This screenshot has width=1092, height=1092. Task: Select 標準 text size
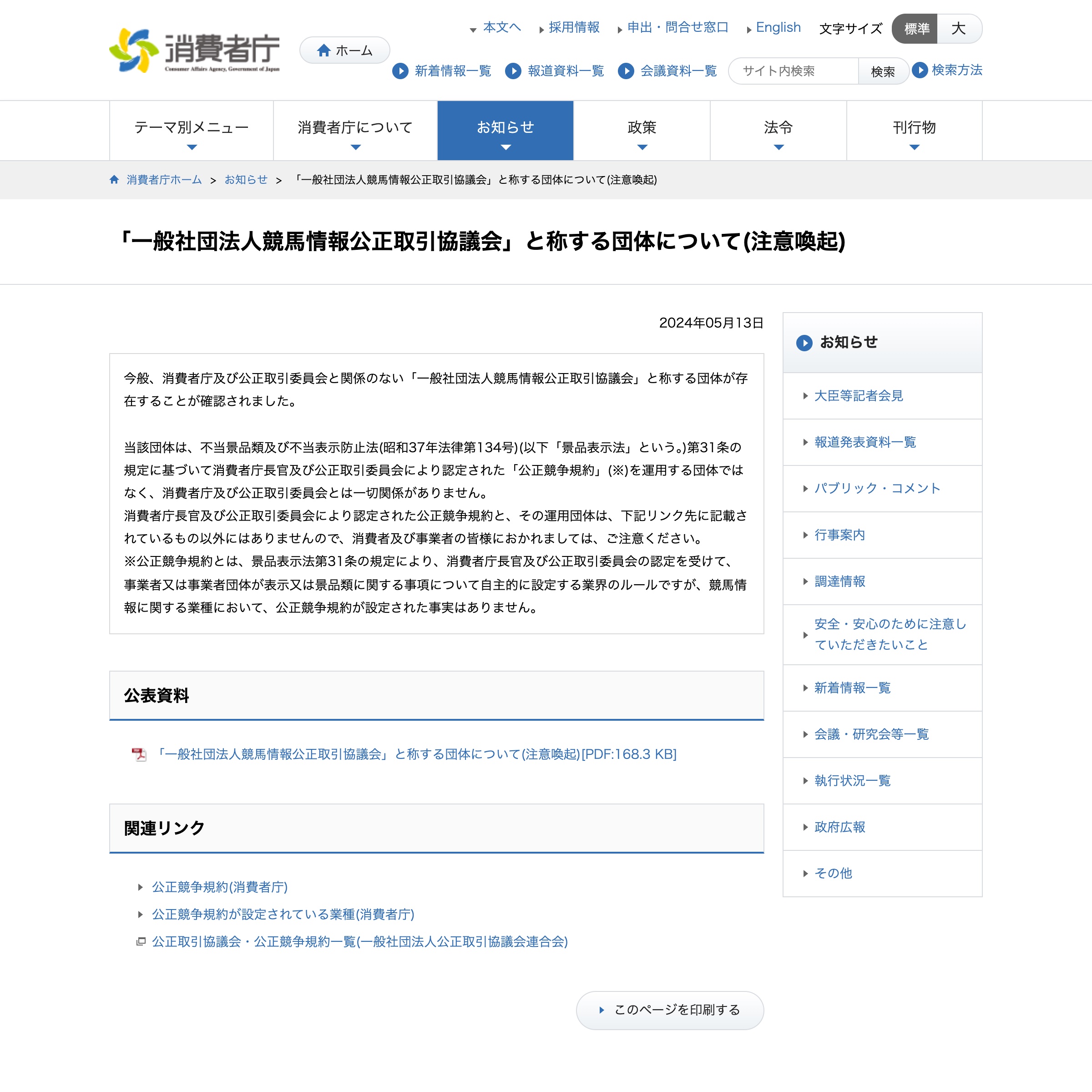click(915, 29)
